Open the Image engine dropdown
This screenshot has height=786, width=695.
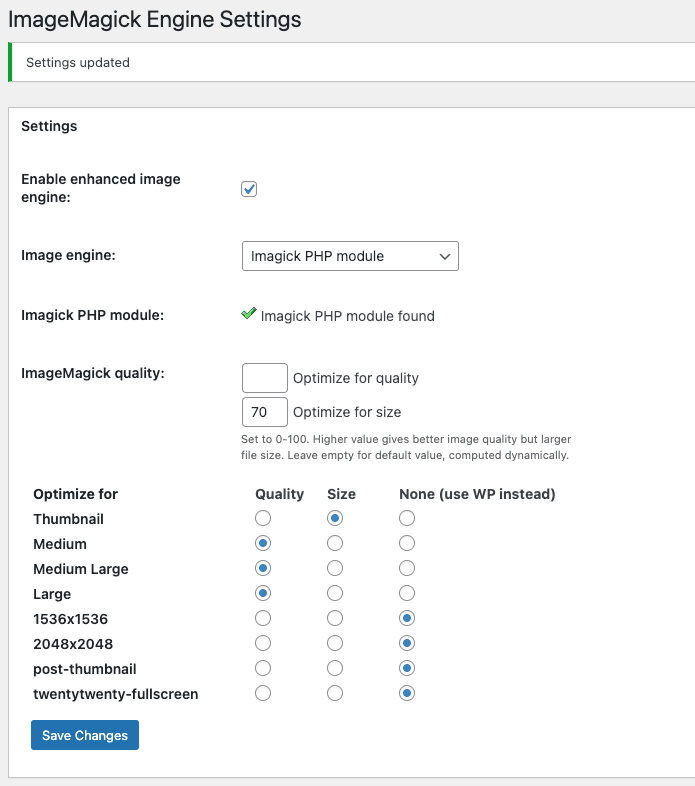[350, 256]
